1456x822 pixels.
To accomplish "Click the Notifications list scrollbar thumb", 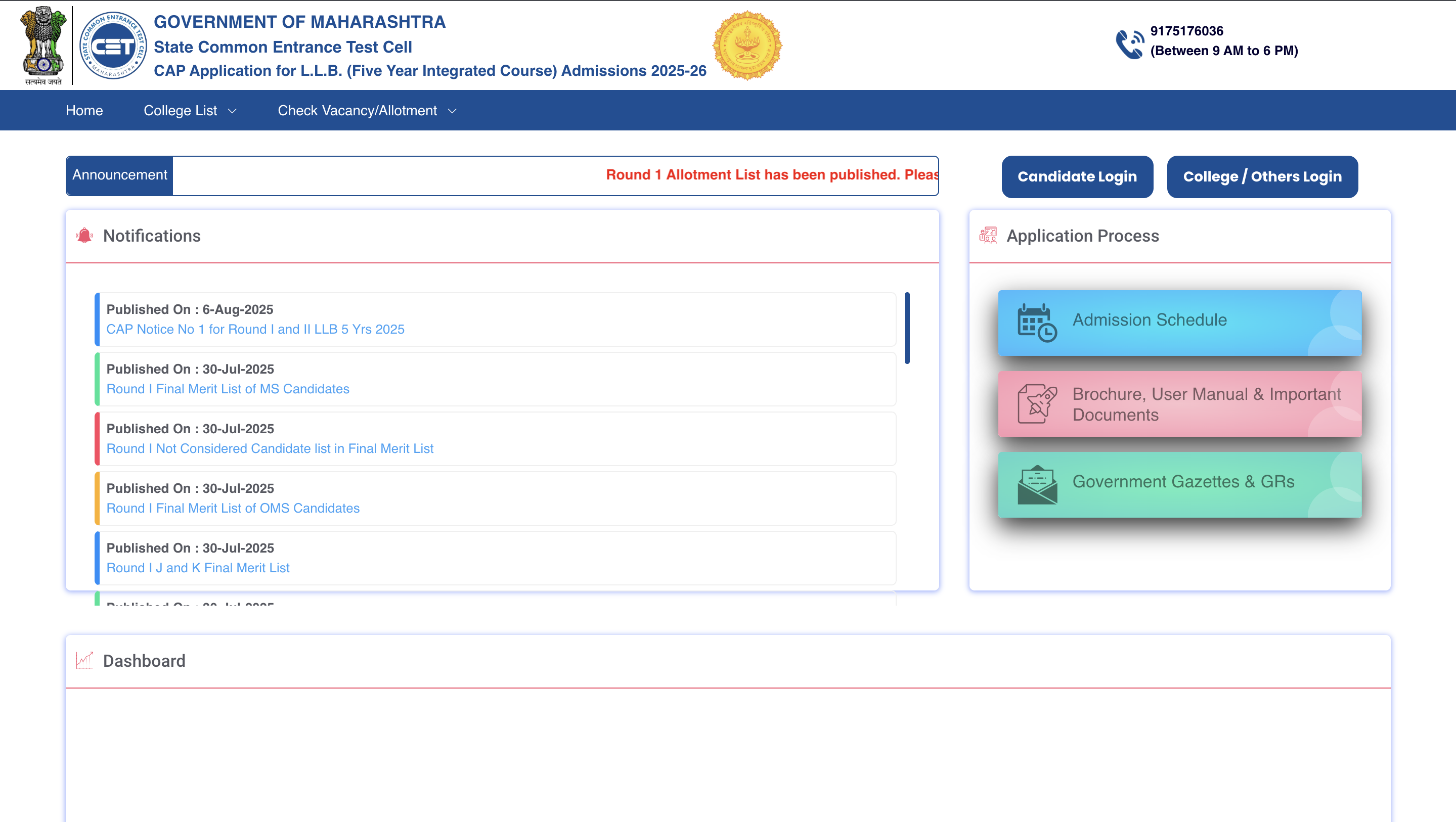I will pos(907,328).
